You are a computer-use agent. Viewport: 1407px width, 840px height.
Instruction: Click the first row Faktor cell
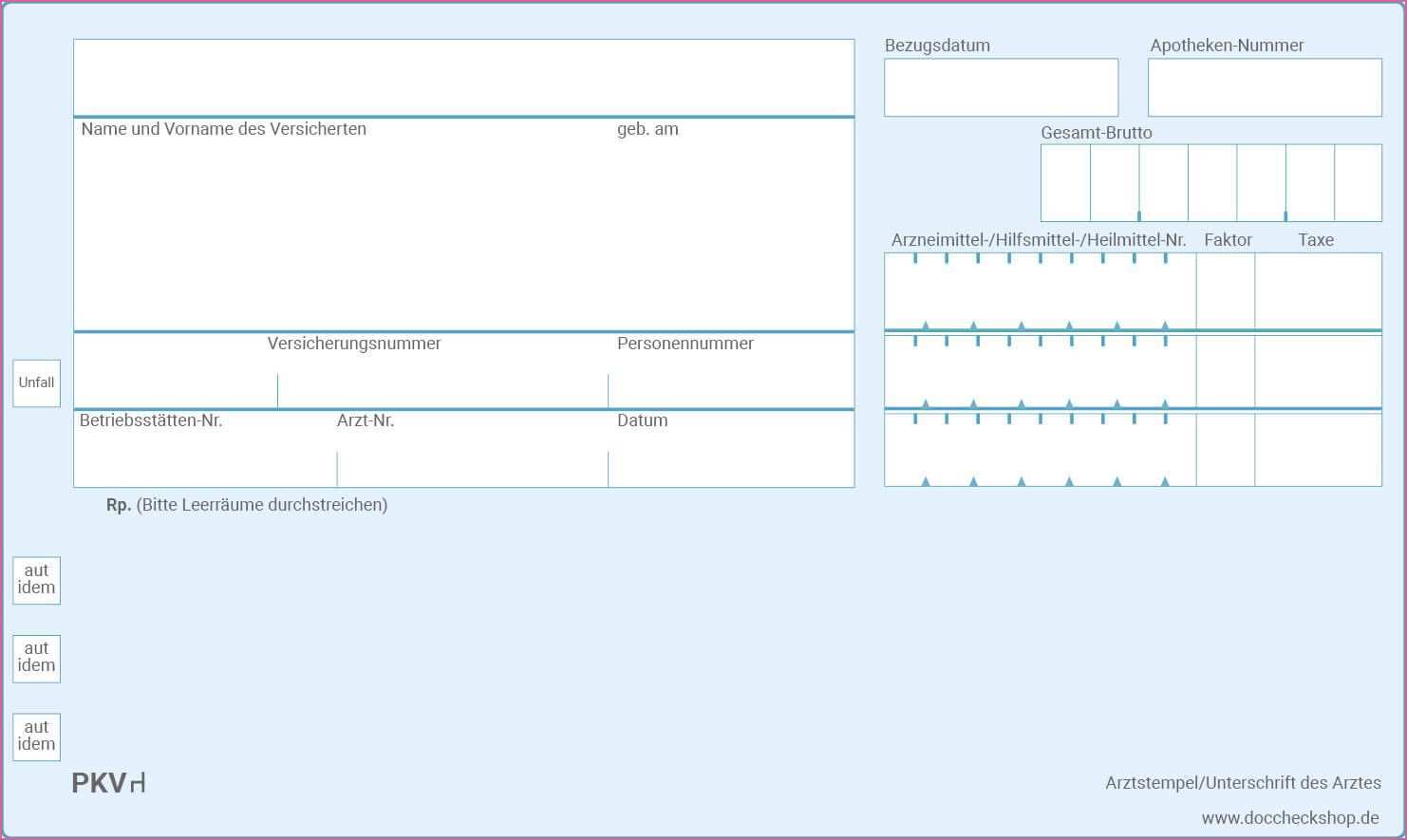pyautogui.click(x=1225, y=290)
